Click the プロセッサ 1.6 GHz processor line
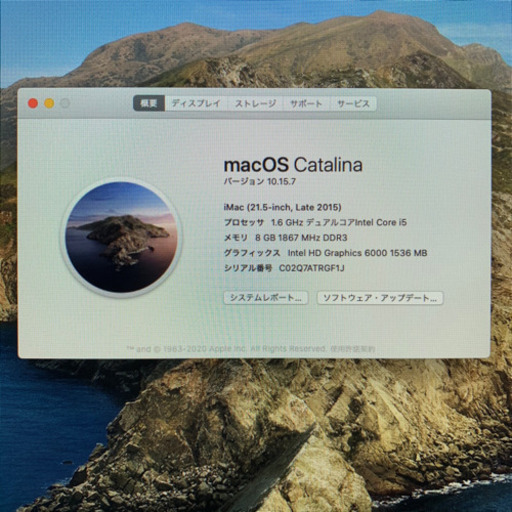Screen dimensions: 512x512 click(315, 222)
